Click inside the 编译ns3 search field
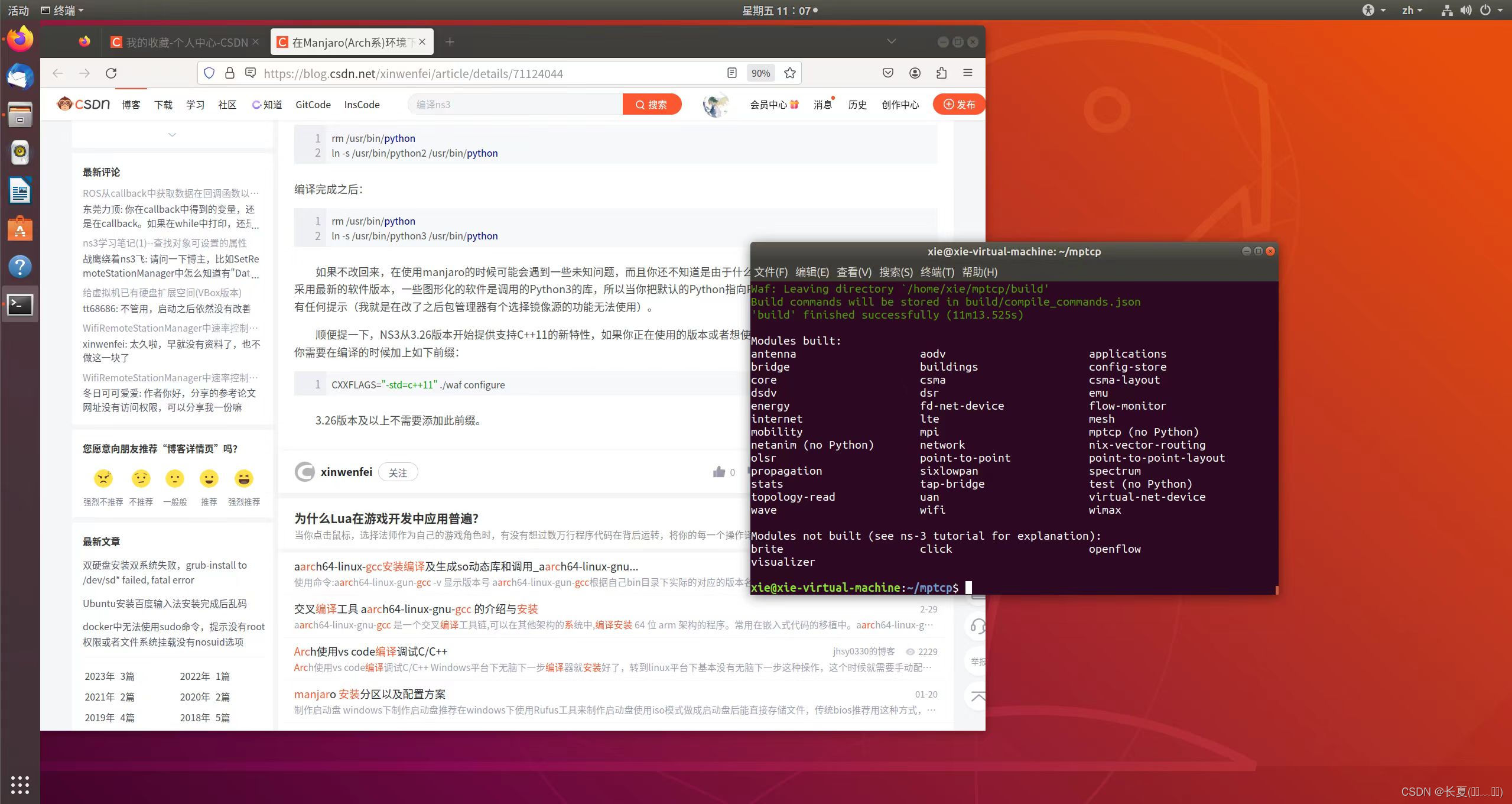 tap(514, 104)
